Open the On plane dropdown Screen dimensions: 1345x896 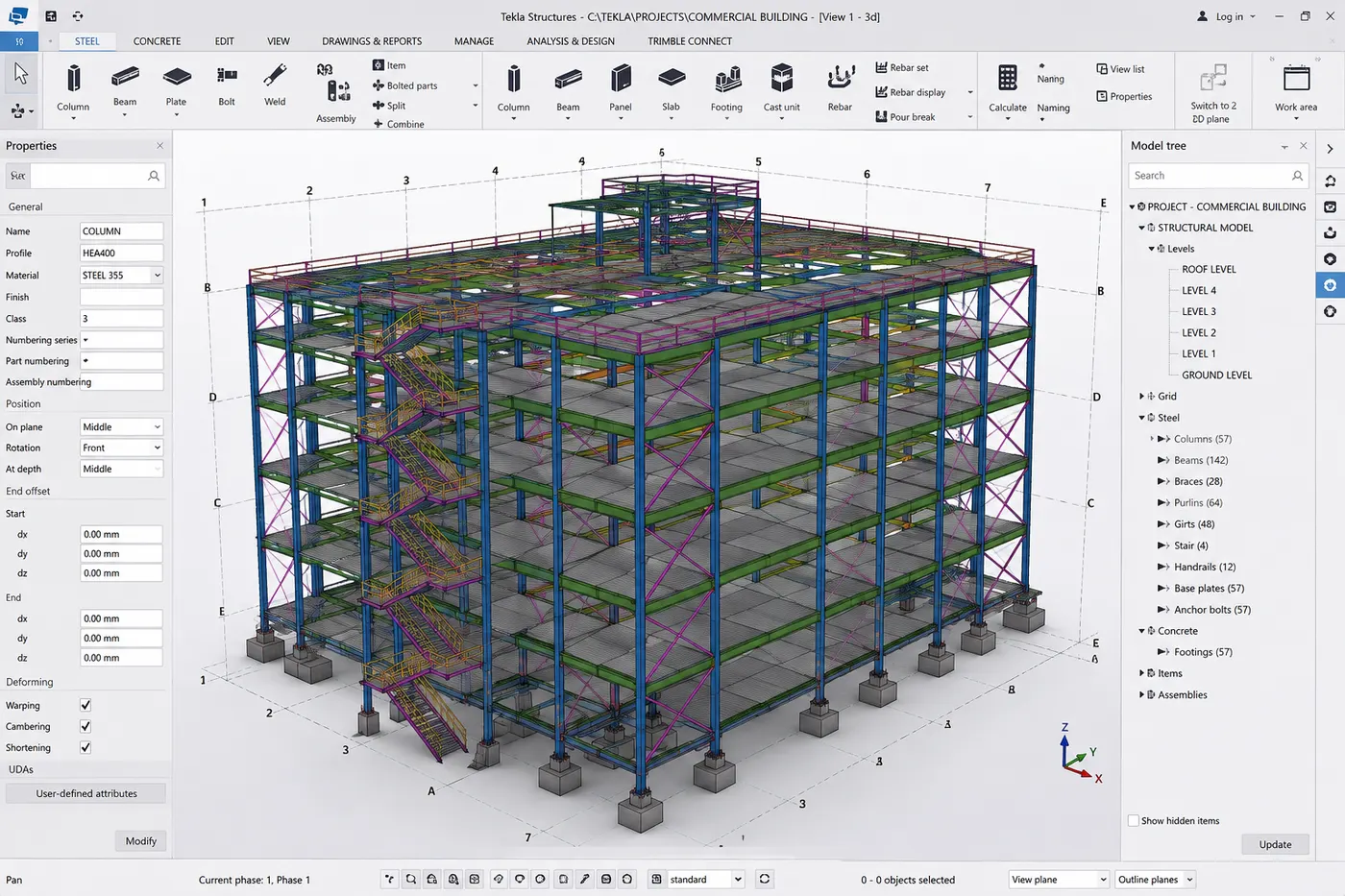coord(121,426)
